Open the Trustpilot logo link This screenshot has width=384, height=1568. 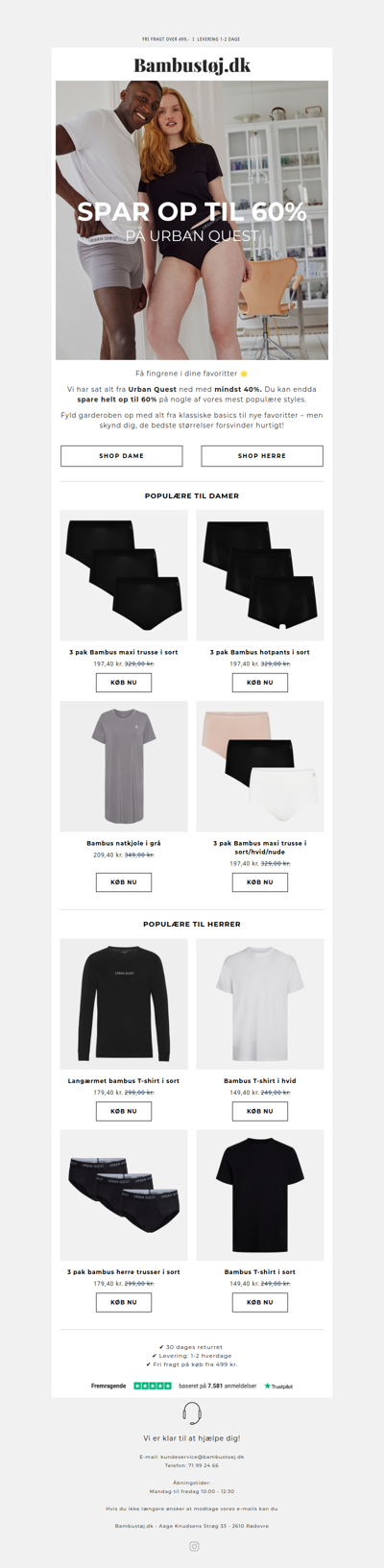pyautogui.click(x=278, y=1386)
